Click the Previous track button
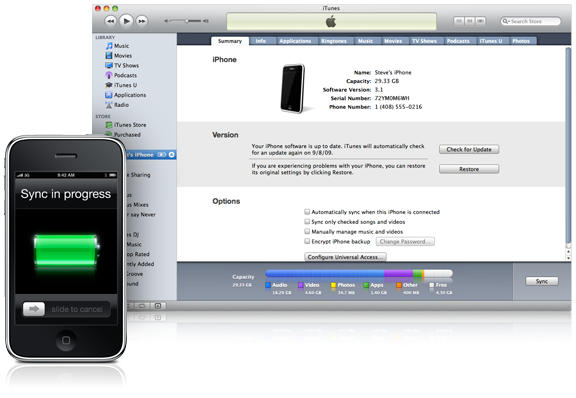This screenshot has width=576, height=398. (110, 21)
